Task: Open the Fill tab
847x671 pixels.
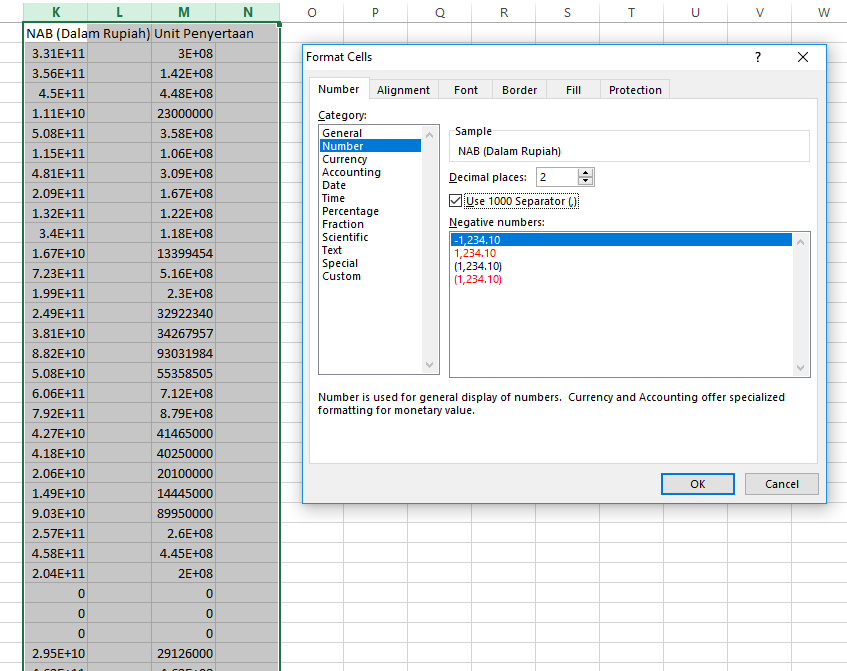Action: (x=573, y=90)
